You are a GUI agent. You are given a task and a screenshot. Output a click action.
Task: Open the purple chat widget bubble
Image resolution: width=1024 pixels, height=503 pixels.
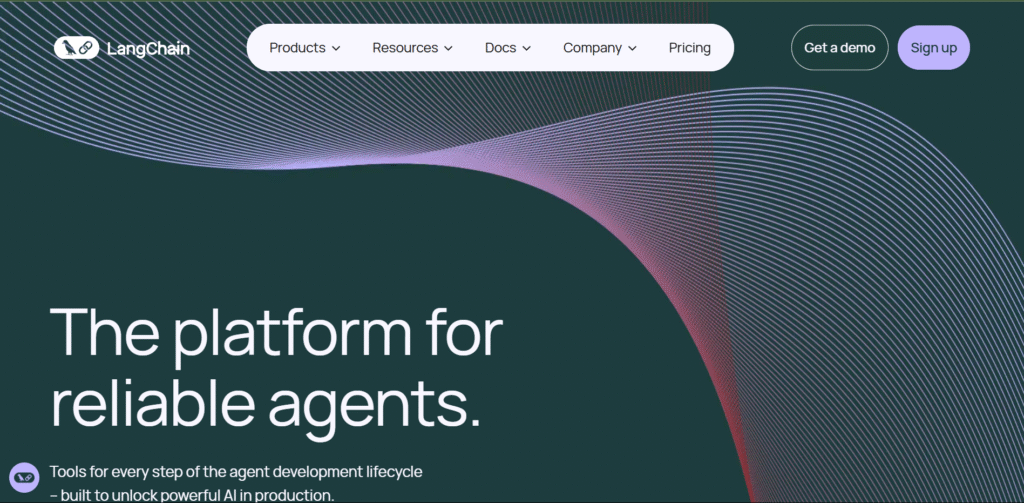23,478
